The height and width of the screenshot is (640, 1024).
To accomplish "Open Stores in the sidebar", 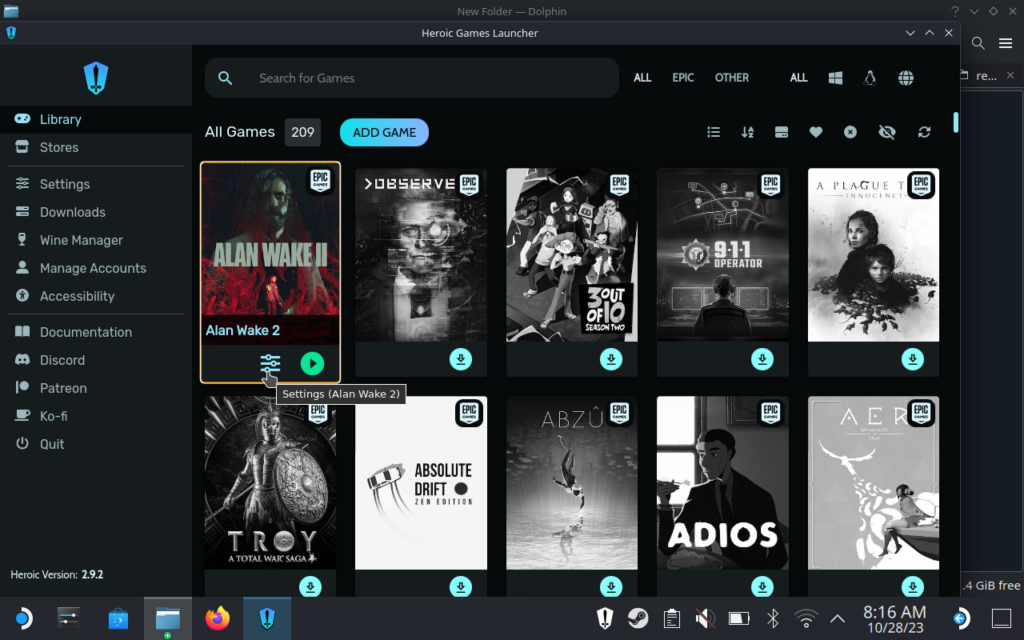I will pyautogui.click(x=96, y=148).
